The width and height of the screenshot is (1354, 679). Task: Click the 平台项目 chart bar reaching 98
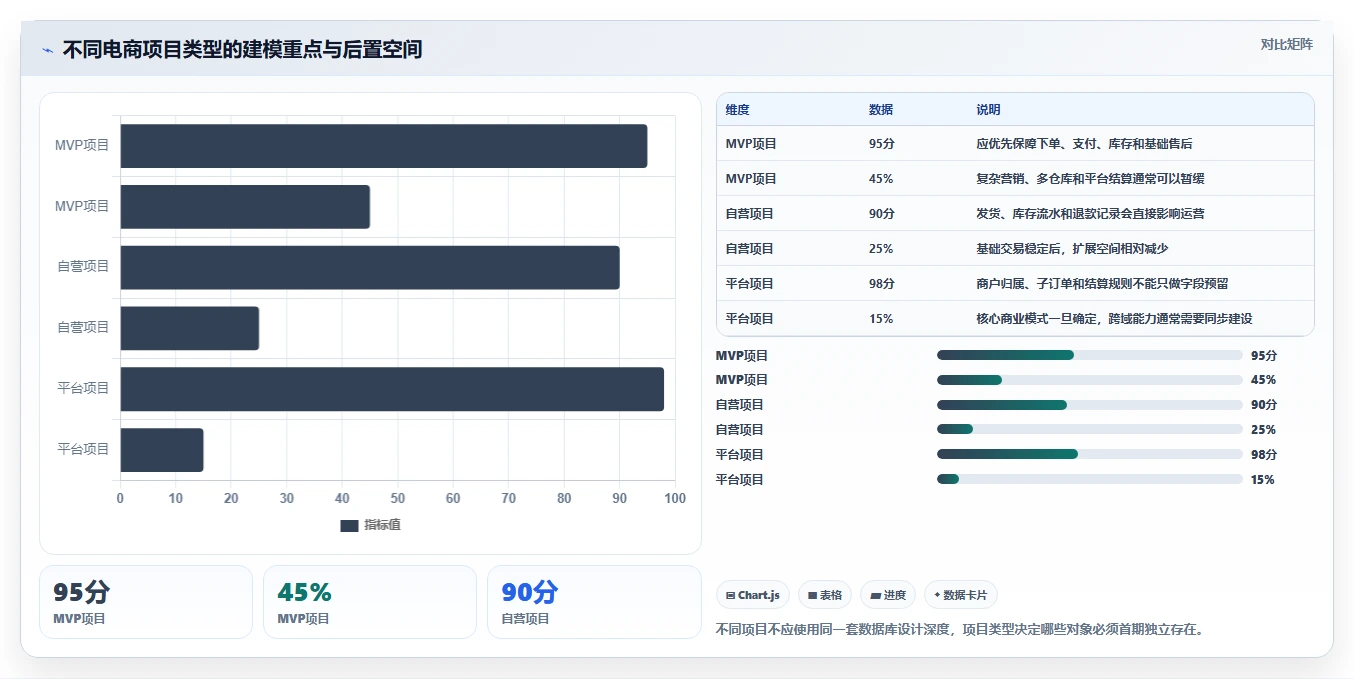(x=392, y=389)
